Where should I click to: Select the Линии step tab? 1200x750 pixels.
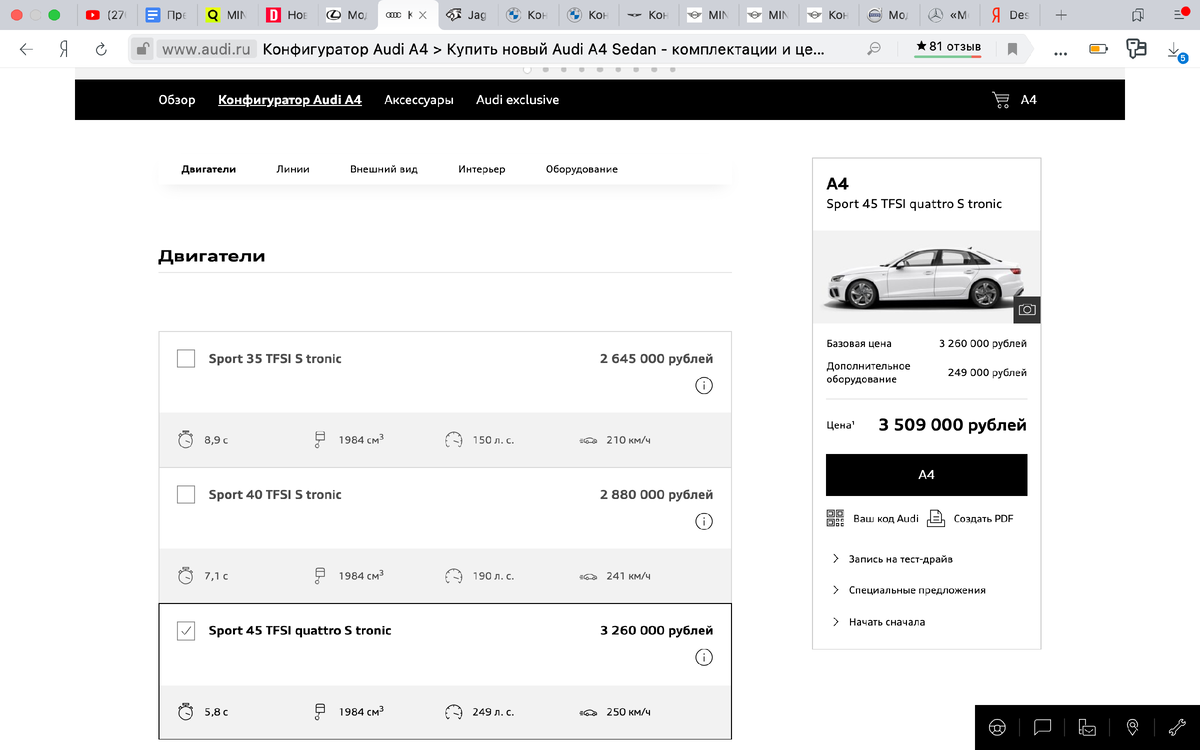coord(293,169)
